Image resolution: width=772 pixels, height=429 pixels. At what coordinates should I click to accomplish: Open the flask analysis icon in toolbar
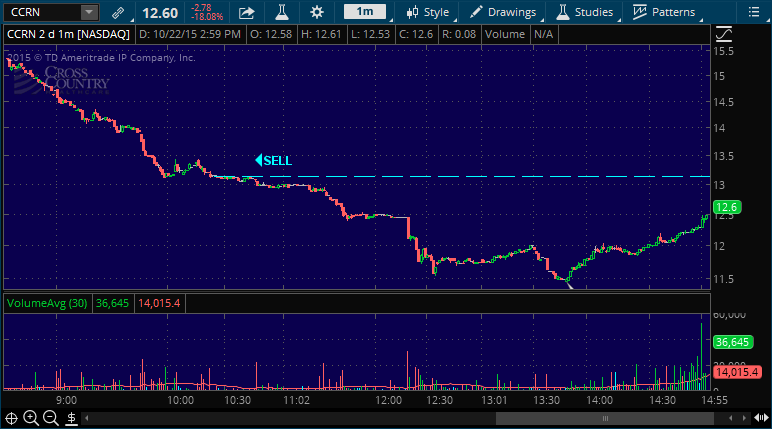pos(282,13)
